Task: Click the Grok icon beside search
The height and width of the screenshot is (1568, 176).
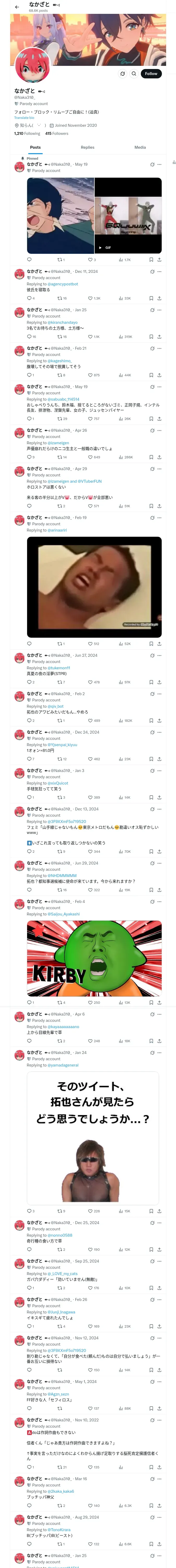Action: click(x=122, y=74)
